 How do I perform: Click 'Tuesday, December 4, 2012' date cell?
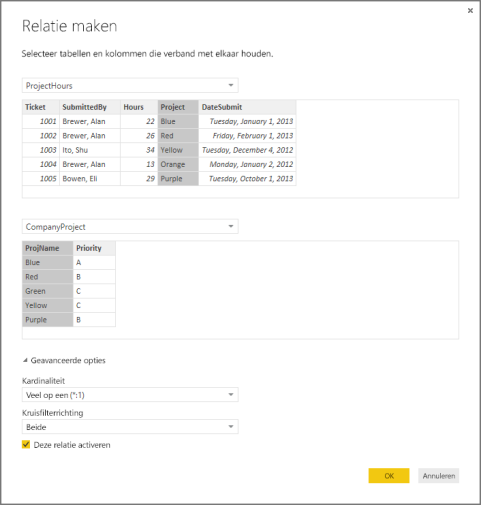247,150
